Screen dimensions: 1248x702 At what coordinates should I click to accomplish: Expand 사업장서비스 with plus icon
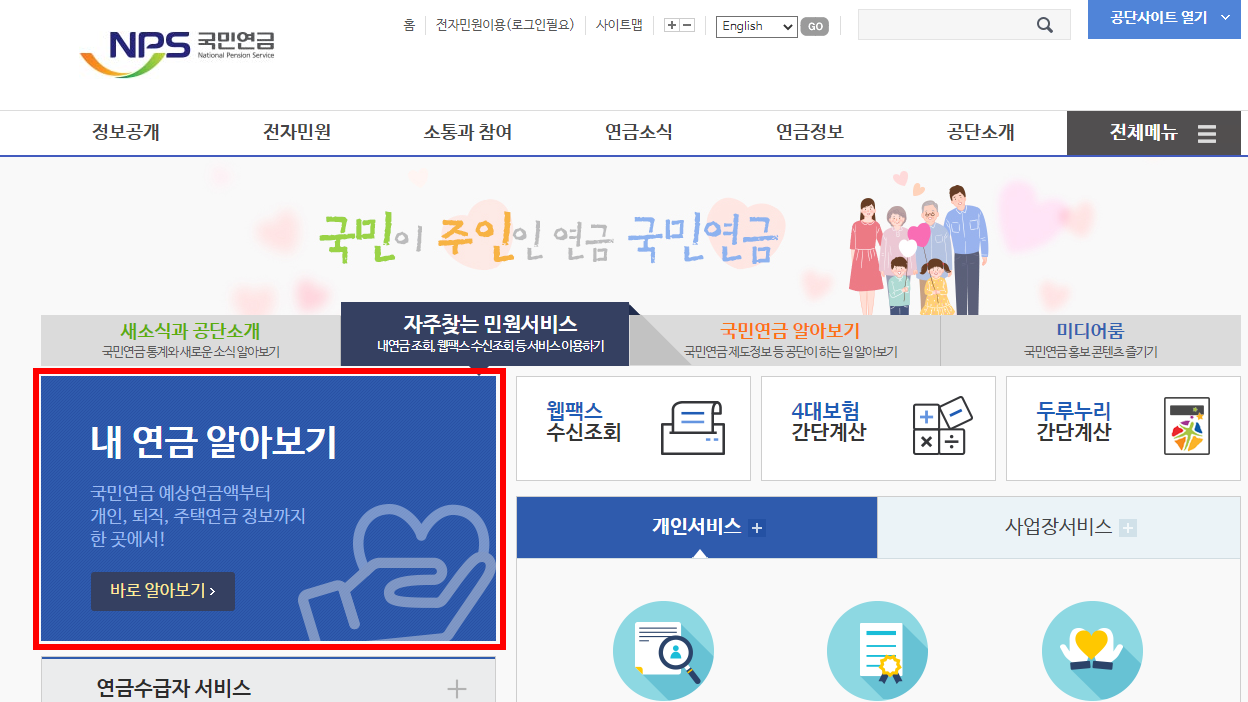point(1128,528)
